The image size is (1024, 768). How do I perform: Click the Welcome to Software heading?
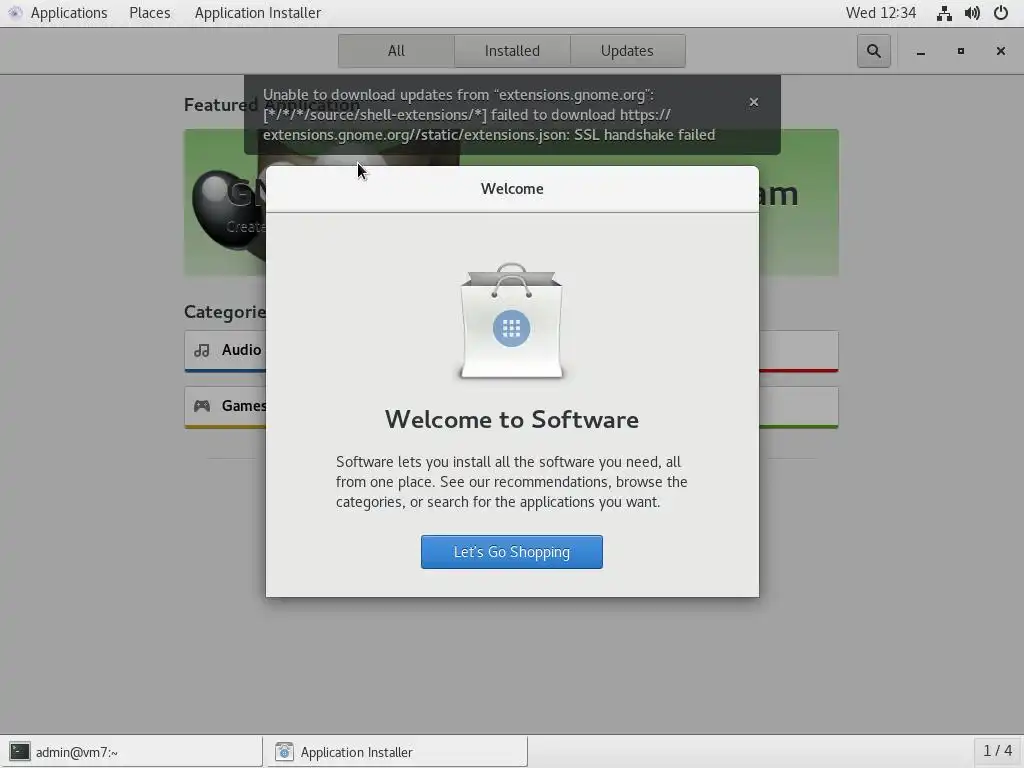coord(511,419)
